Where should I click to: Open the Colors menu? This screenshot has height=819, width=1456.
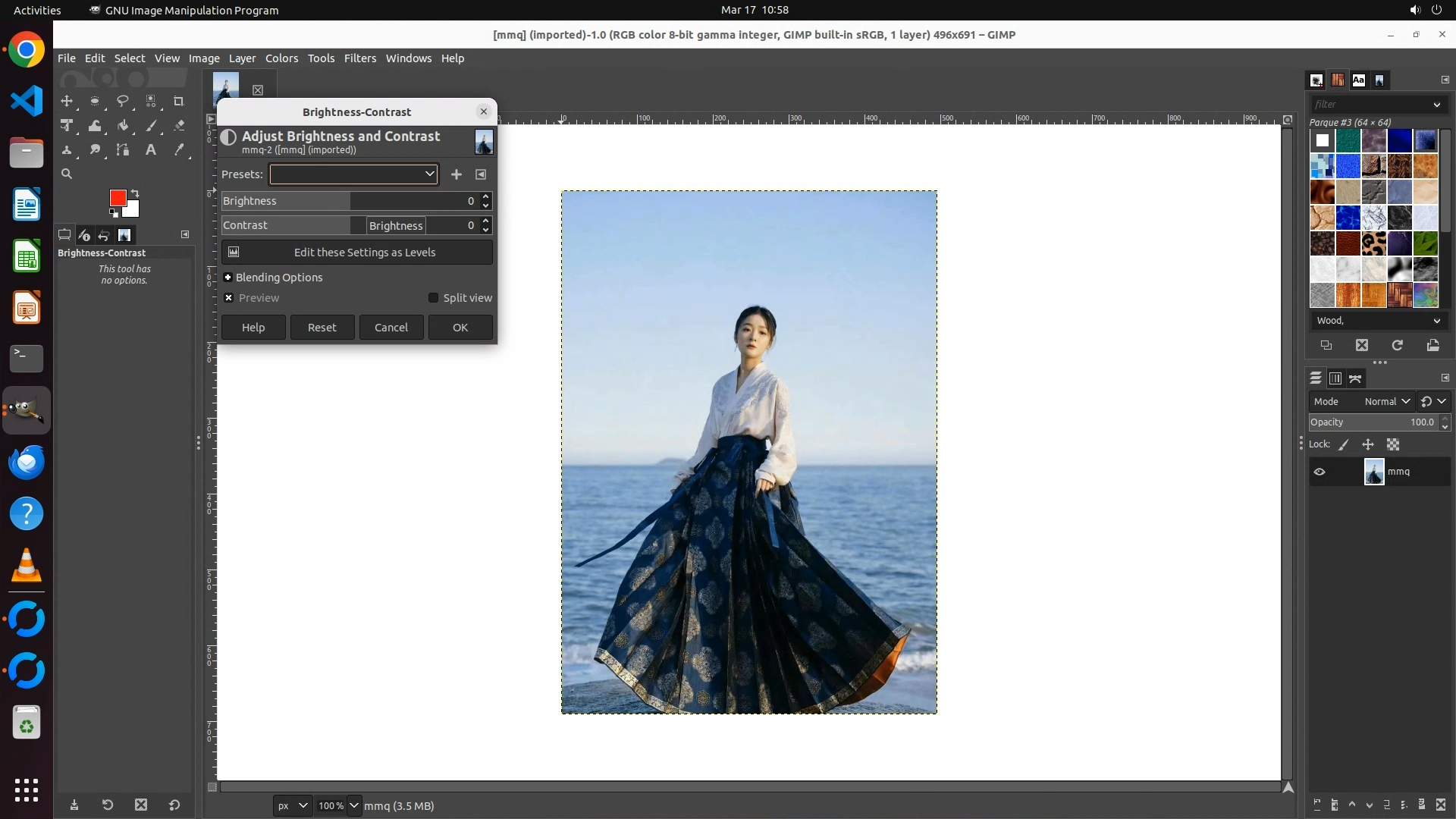point(281,58)
